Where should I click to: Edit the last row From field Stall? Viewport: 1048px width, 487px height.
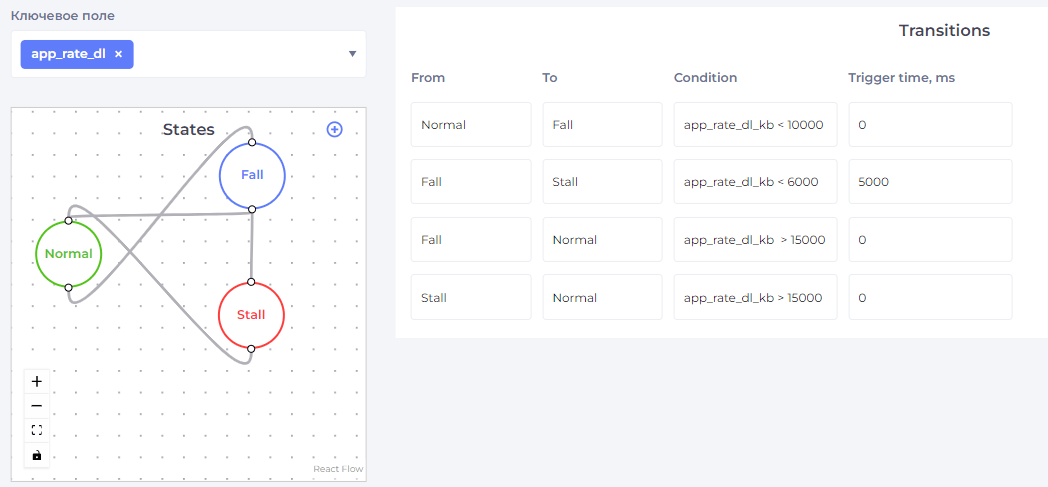470,298
